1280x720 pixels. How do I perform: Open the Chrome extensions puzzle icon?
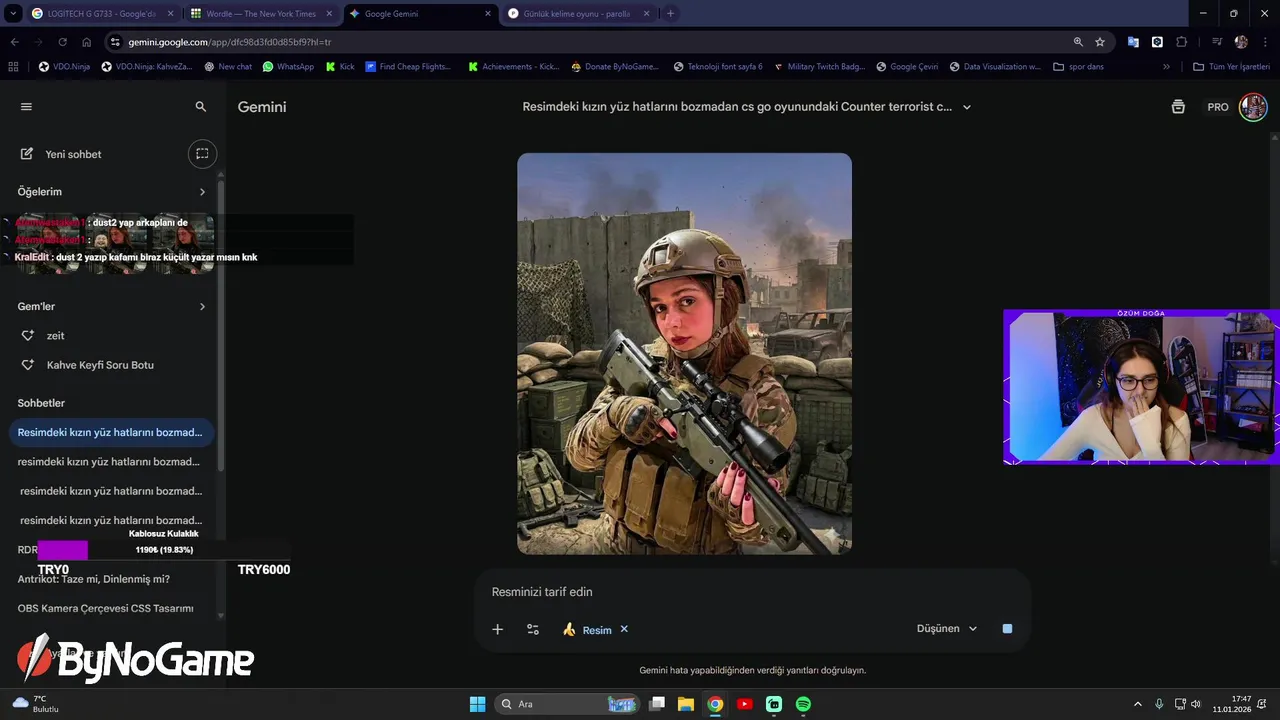pyautogui.click(x=1181, y=42)
